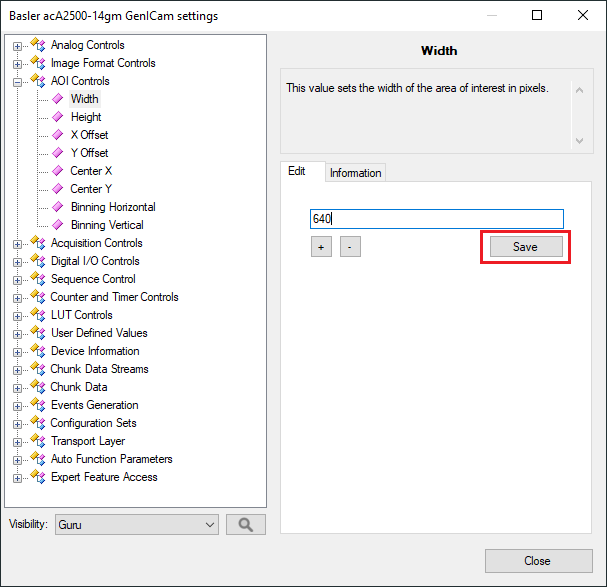This screenshot has width=607, height=587.
Task: Click the LUT Controls folder icon
Action: point(38,315)
